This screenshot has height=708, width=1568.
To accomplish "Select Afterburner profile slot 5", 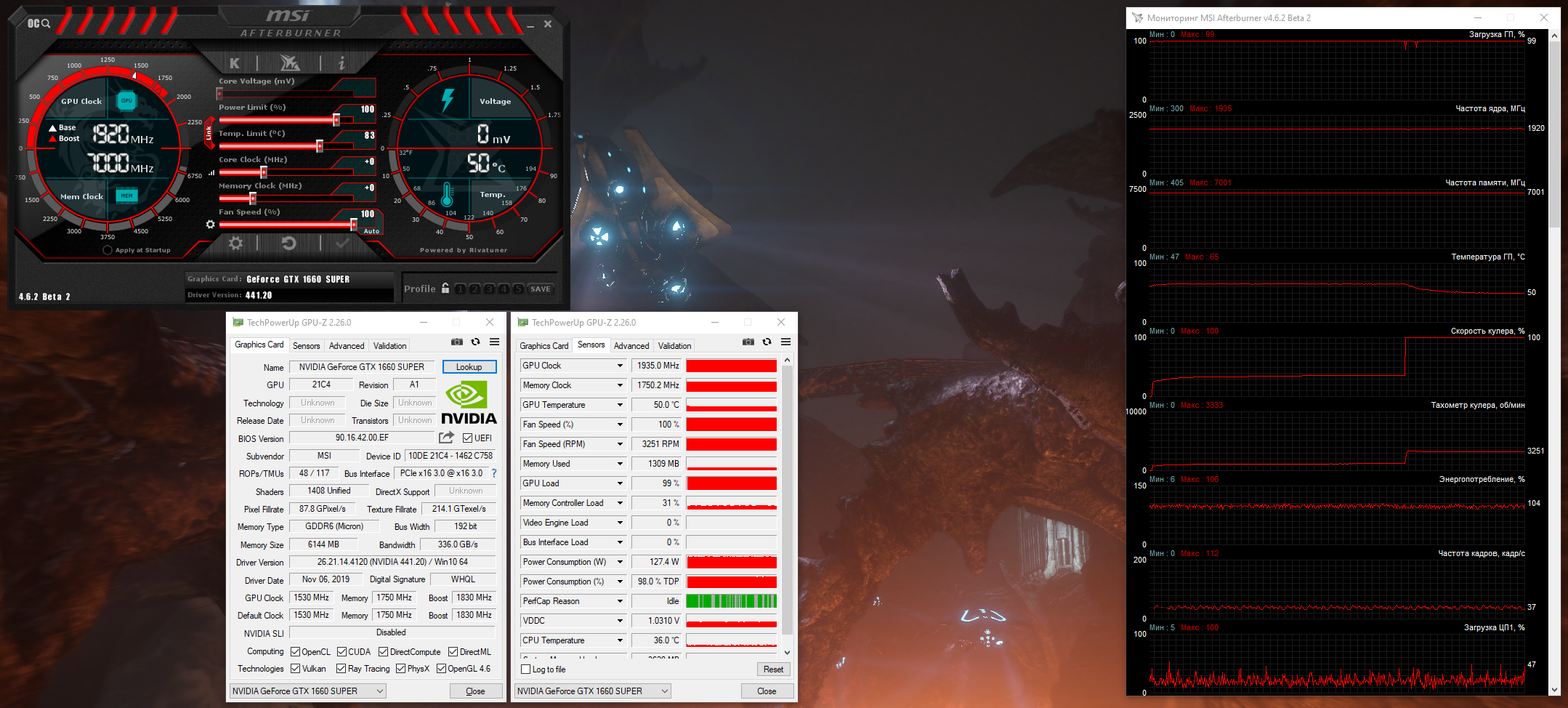I will (518, 289).
